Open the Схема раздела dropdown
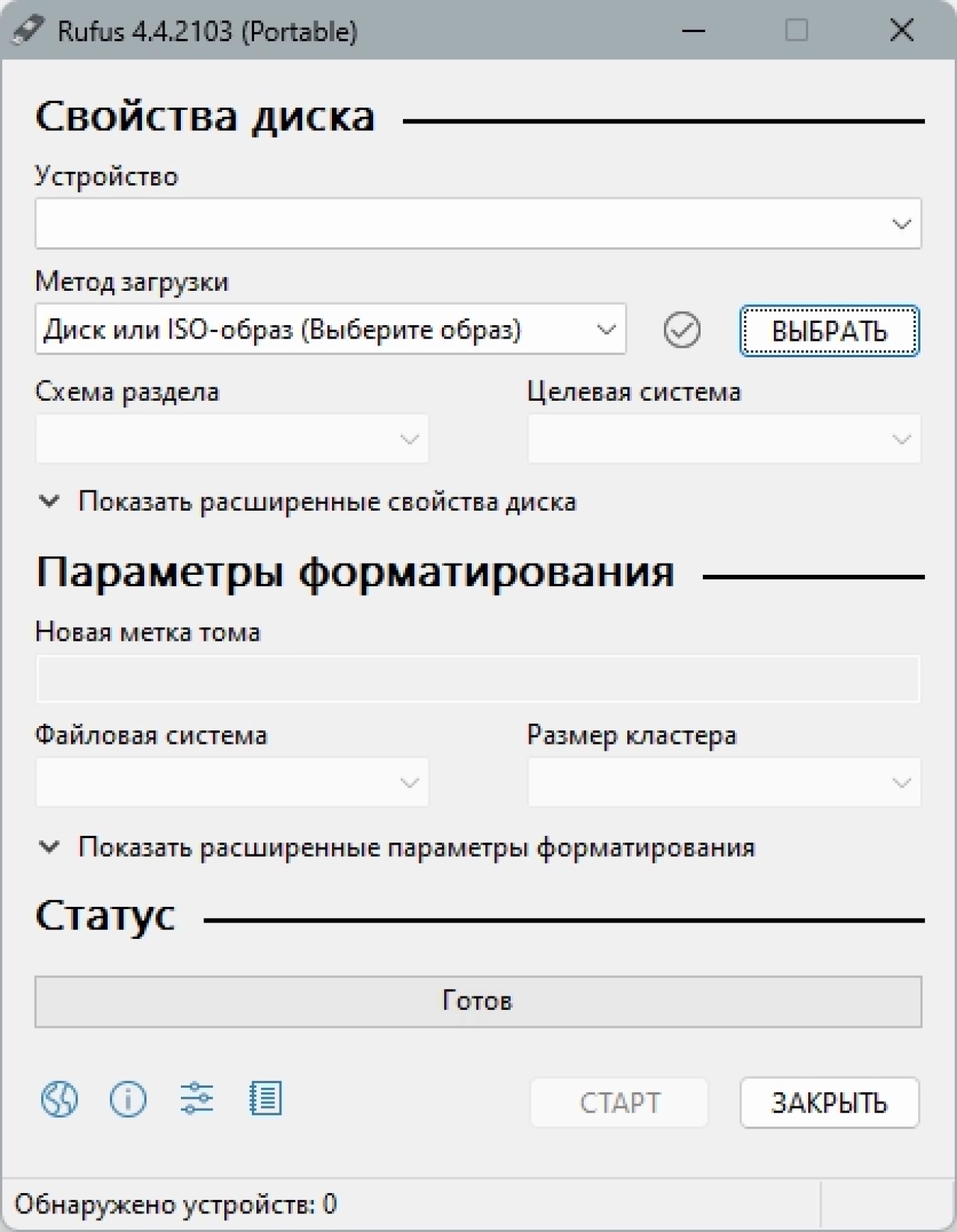Image resolution: width=957 pixels, height=1232 pixels. pyautogui.click(x=232, y=439)
